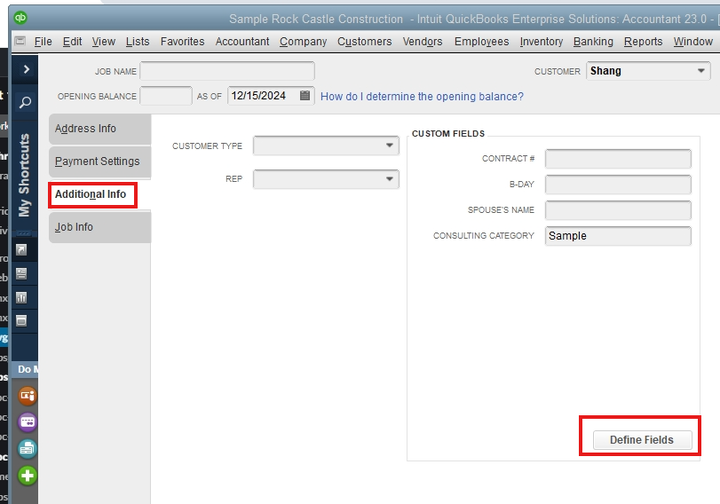
Task: Click the teal round printer icon
Action: click(28, 448)
